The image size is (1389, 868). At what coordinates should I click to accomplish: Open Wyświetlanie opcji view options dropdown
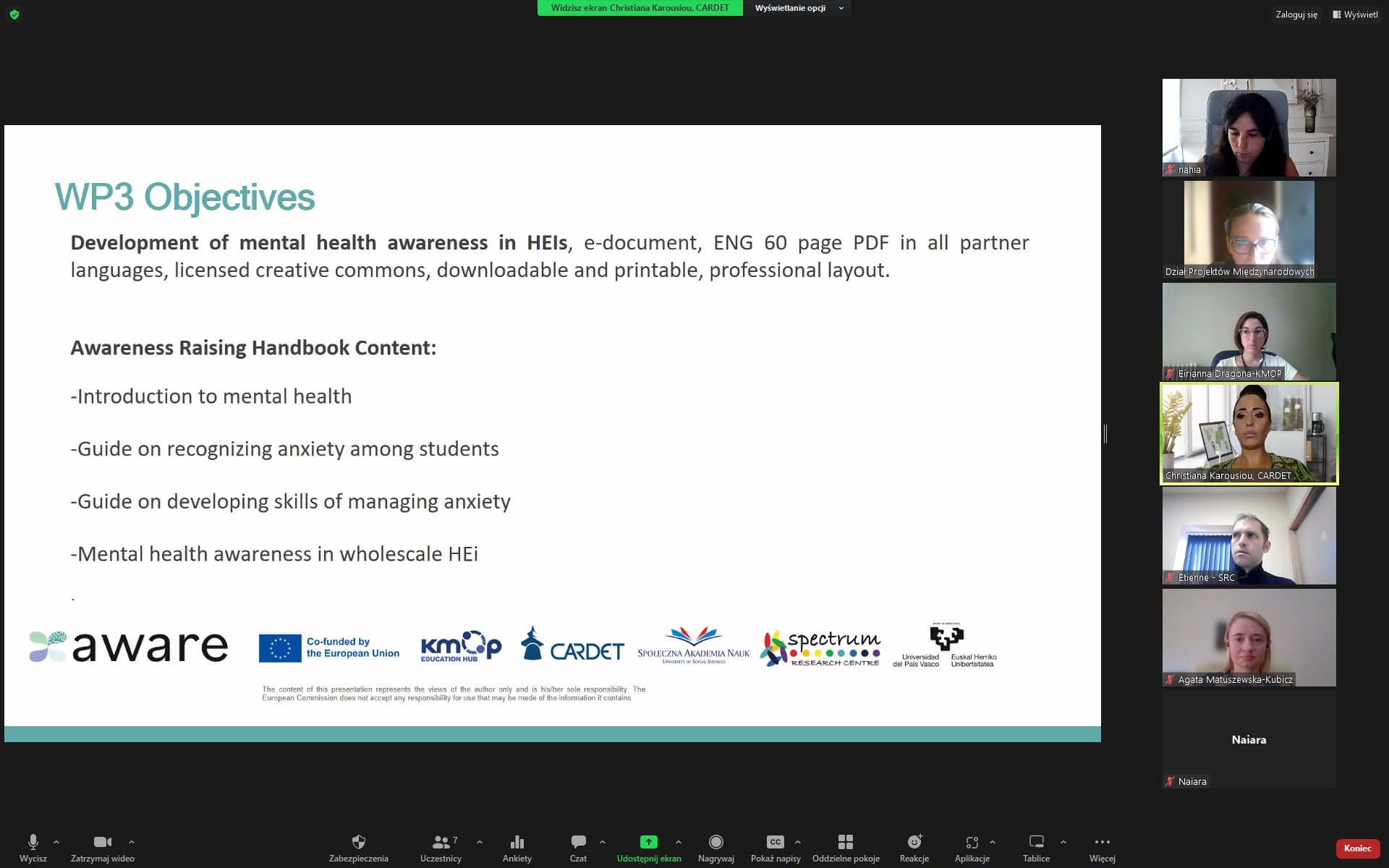(x=798, y=8)
